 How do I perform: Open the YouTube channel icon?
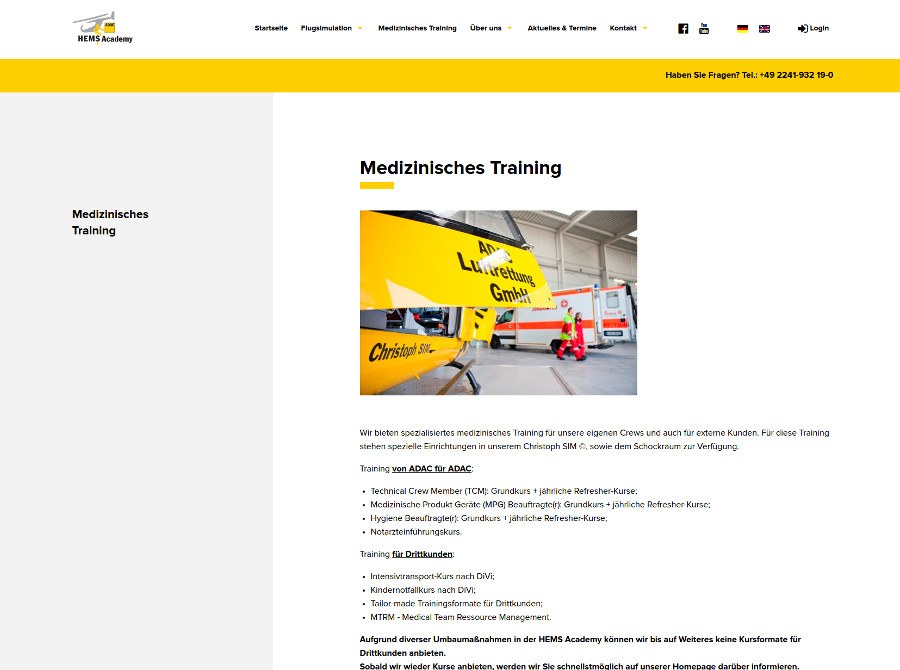coord(704,29)
